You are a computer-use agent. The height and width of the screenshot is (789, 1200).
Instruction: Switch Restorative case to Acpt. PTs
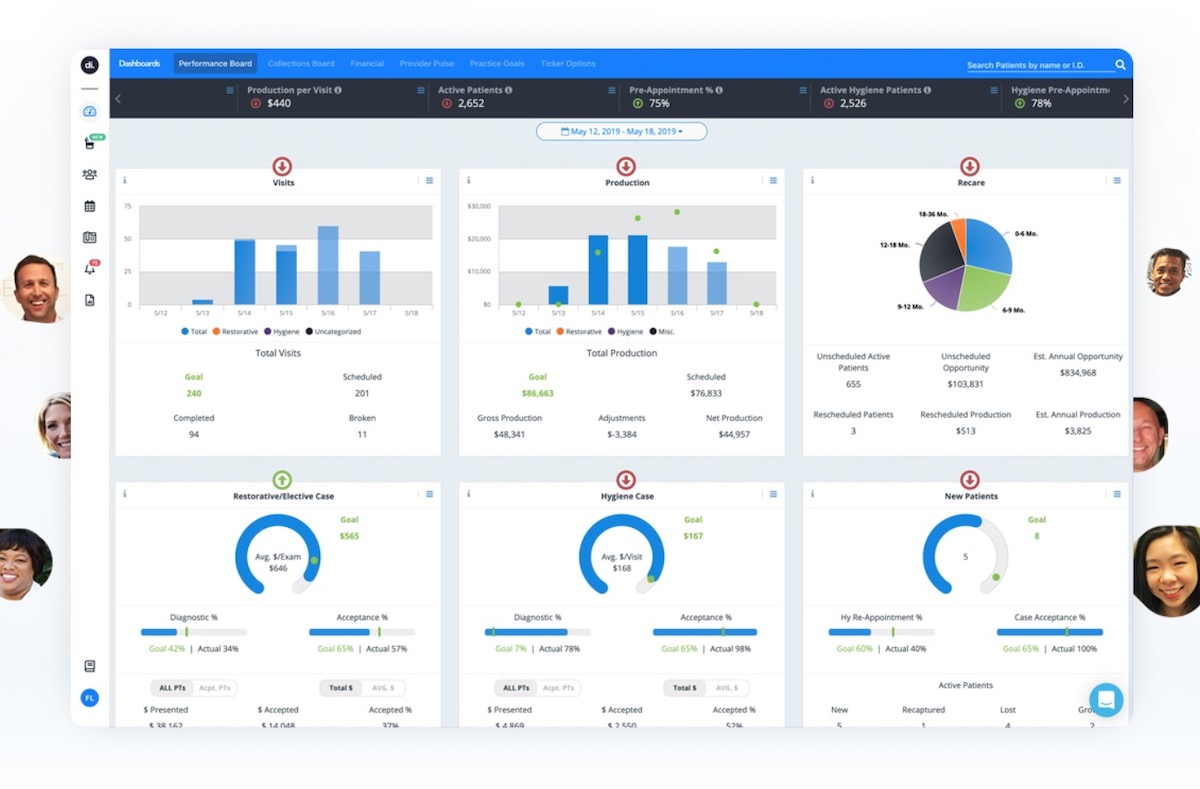point(215,688)
